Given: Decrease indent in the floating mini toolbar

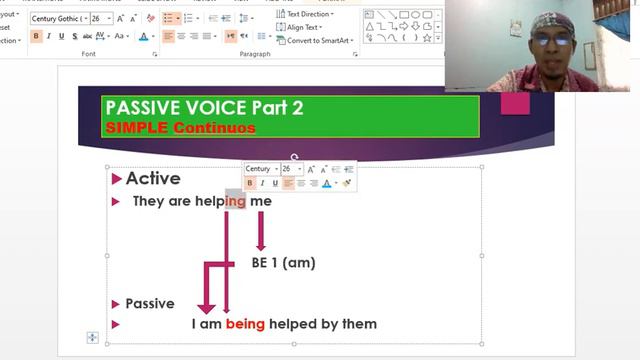Looking at the screenshot, I should coord(336,169).
